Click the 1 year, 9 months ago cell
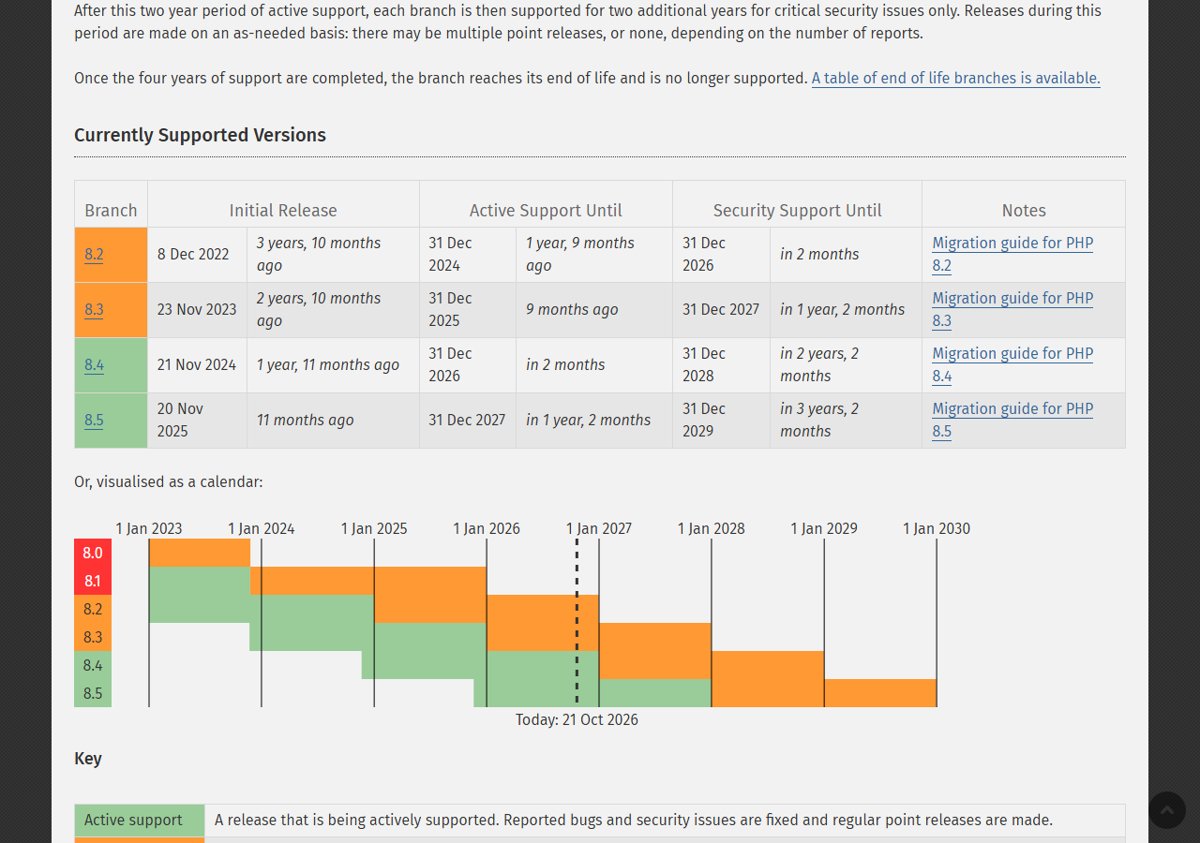Screen dimensions: 1200x843 [x=594, y=254]
